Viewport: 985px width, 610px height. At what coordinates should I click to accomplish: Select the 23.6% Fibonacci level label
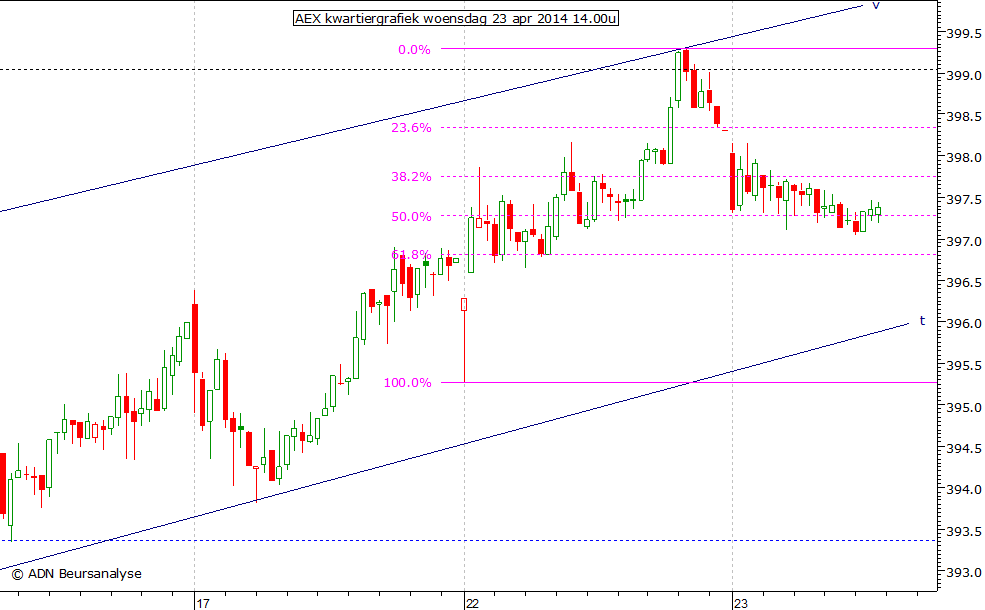coord(411,128)
